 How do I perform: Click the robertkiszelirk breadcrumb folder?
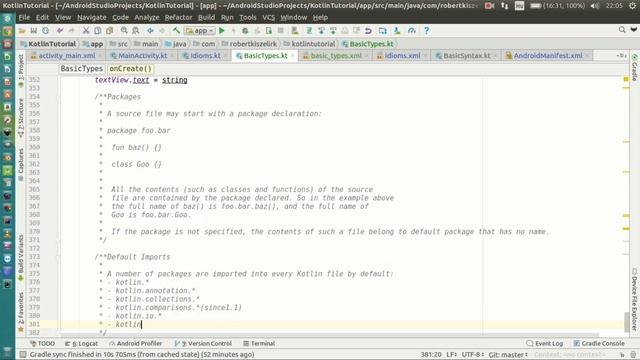point(249,44)
